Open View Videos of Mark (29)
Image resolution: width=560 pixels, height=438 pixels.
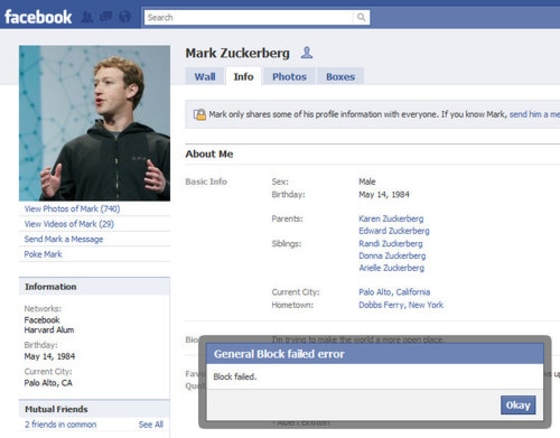(x=69, y=224)
